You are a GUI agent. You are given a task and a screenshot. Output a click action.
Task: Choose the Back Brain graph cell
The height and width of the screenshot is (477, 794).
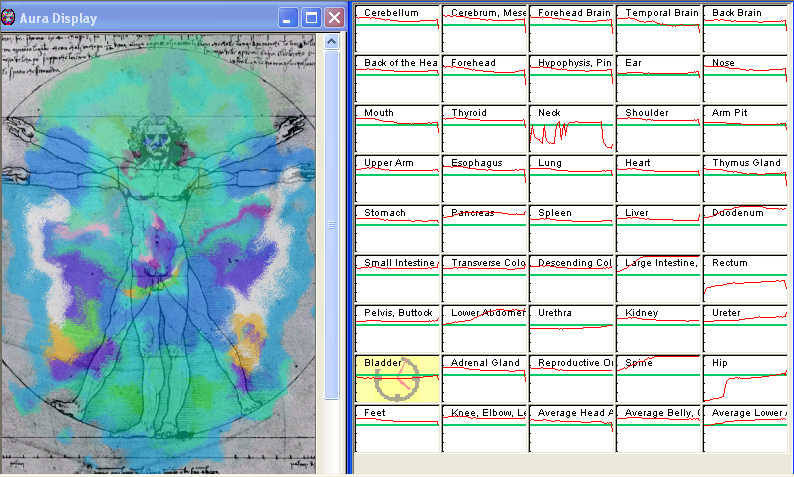click(x=746, y=29)
